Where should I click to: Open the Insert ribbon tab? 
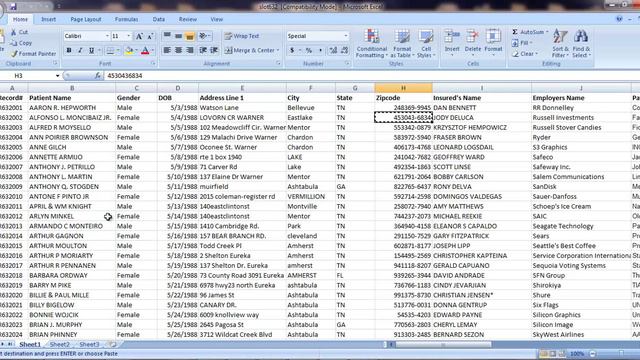[49, 19]
